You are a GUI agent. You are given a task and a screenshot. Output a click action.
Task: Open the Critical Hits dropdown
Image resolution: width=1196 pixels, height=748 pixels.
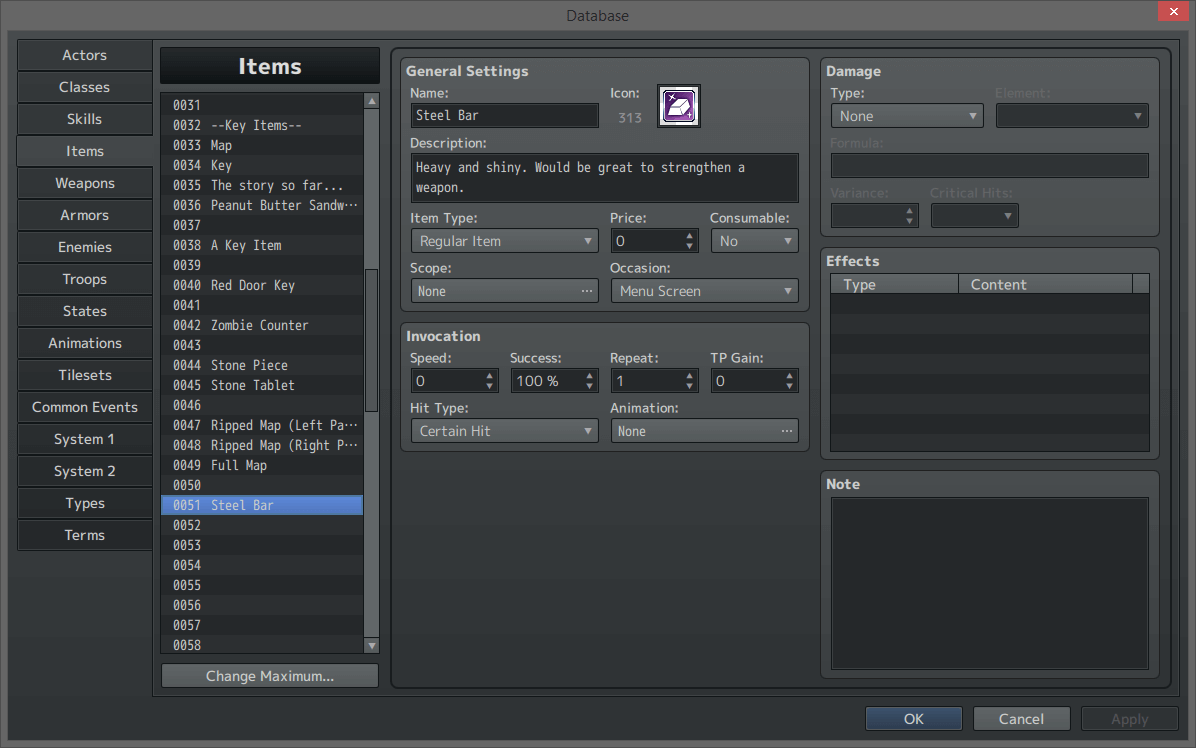click(x=974, y=216)
